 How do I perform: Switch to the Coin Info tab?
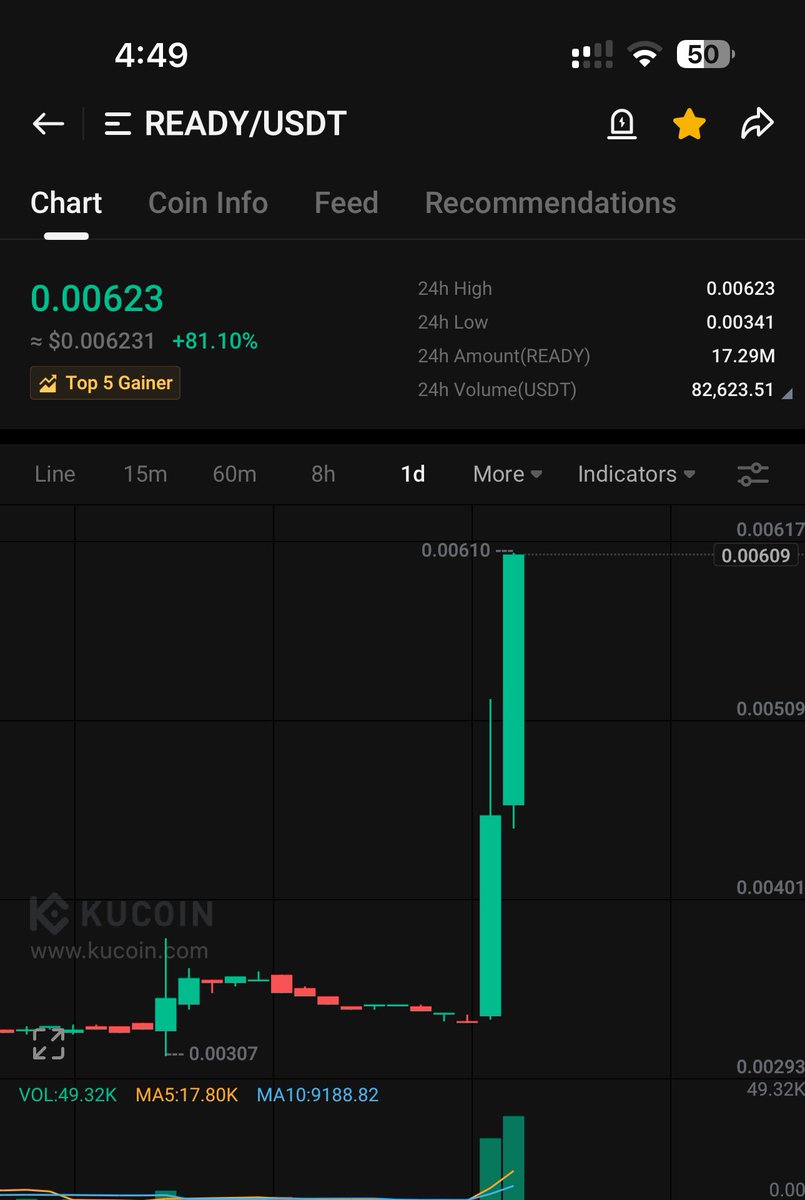[208, 203]
